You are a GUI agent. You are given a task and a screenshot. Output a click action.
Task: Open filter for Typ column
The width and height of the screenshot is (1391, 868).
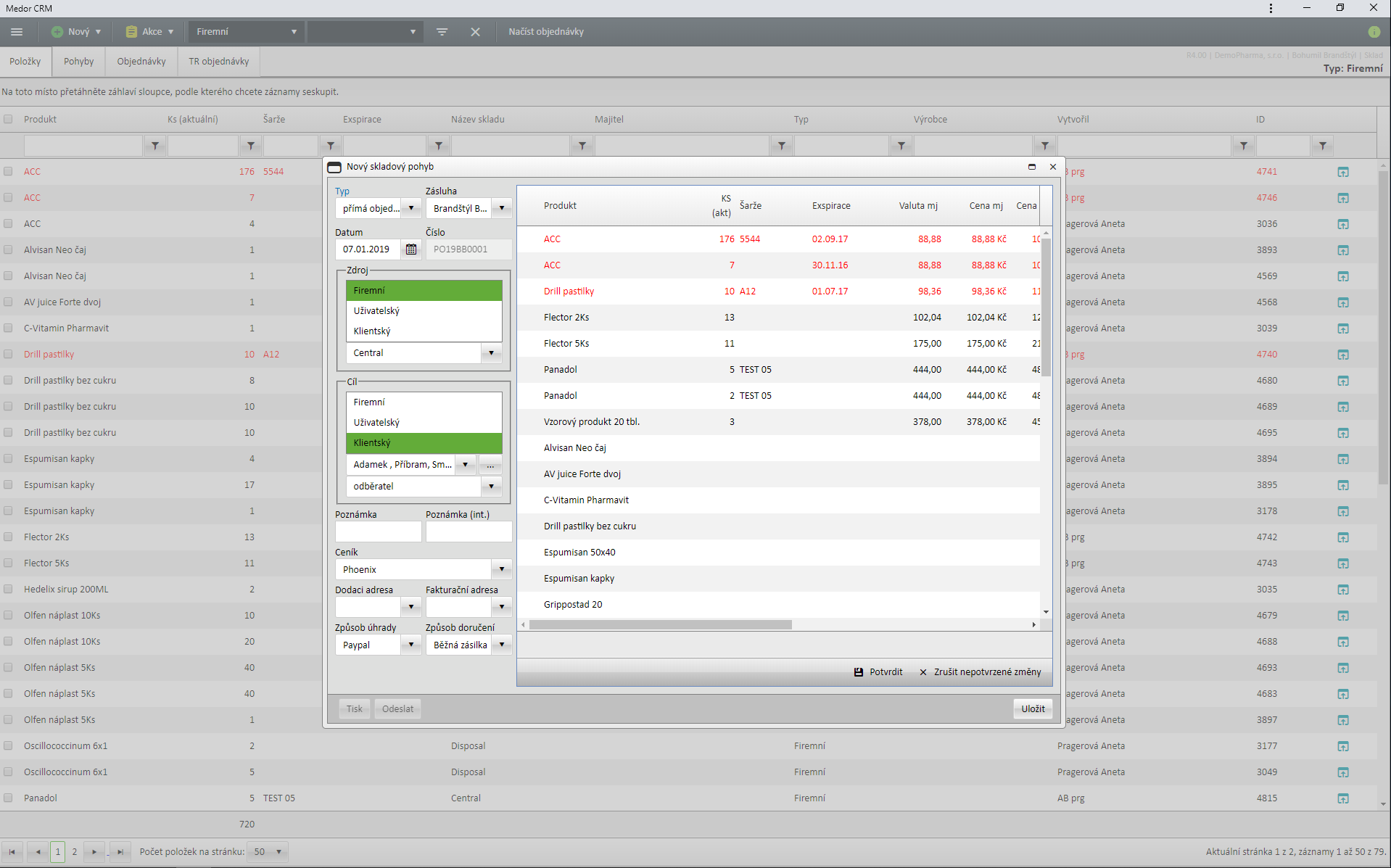(901, 146)
